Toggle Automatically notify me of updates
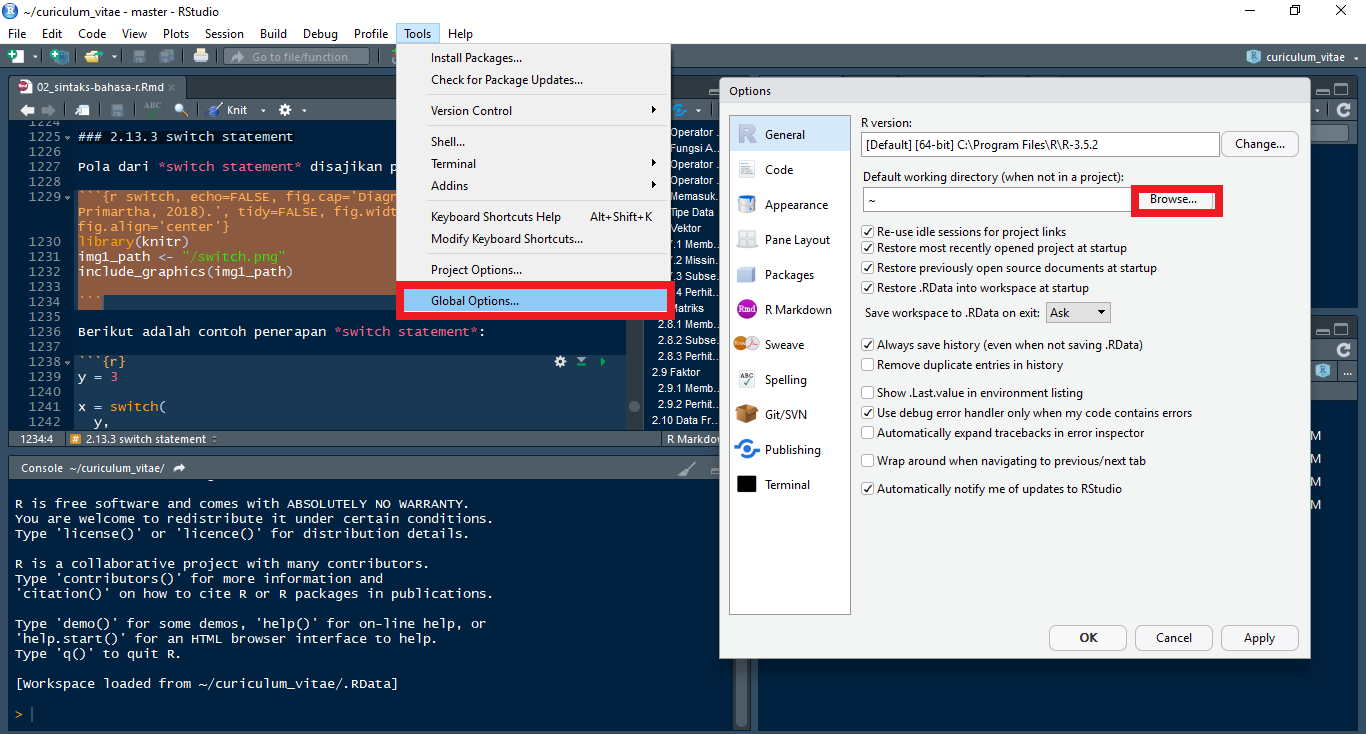Image resolution: width=1366 pixels, height=734 pixels. [x=868, y=489]
